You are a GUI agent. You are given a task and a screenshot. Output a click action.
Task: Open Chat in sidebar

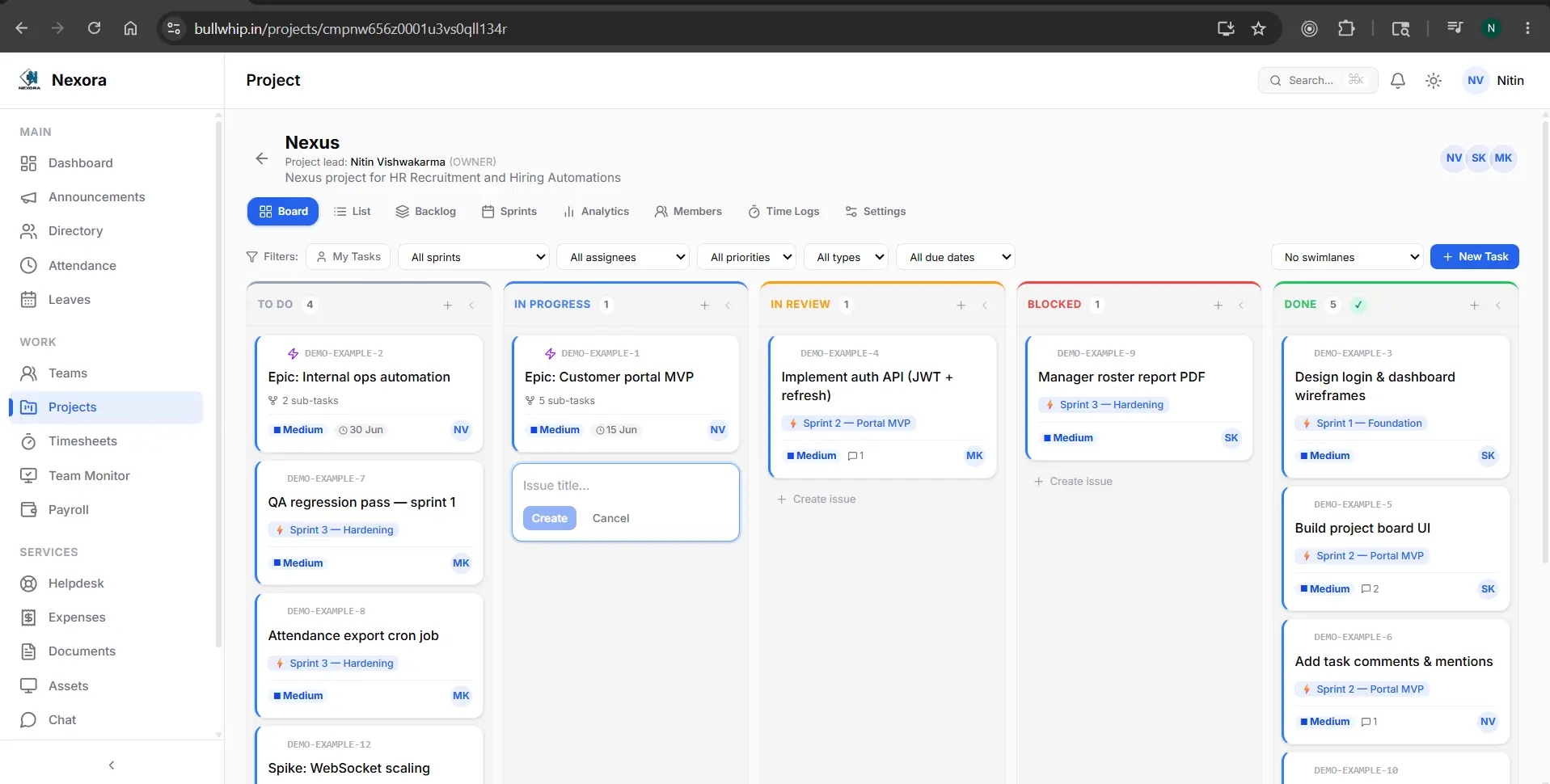pos(106,720)
